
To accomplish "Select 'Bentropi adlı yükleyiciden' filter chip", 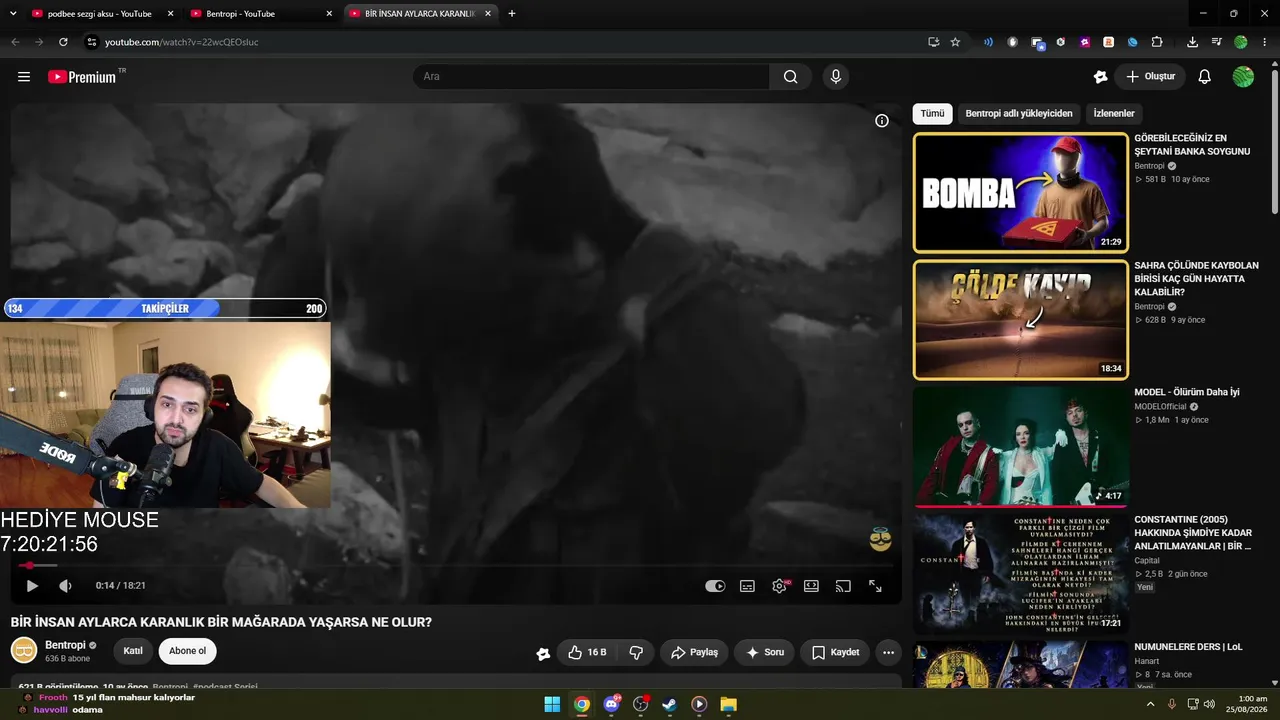I will (1019, 114).
